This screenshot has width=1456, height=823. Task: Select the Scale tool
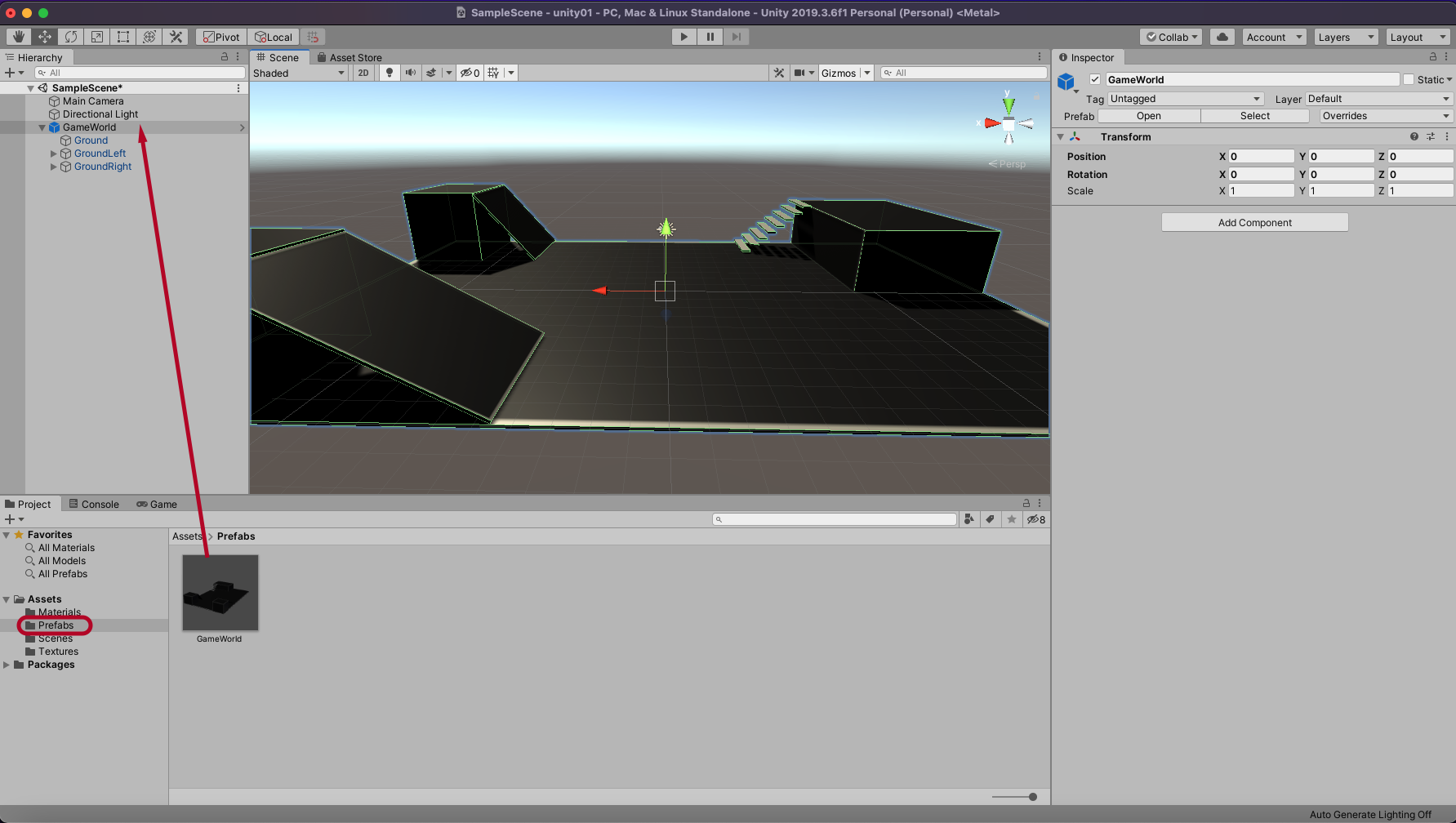(97, 37)
